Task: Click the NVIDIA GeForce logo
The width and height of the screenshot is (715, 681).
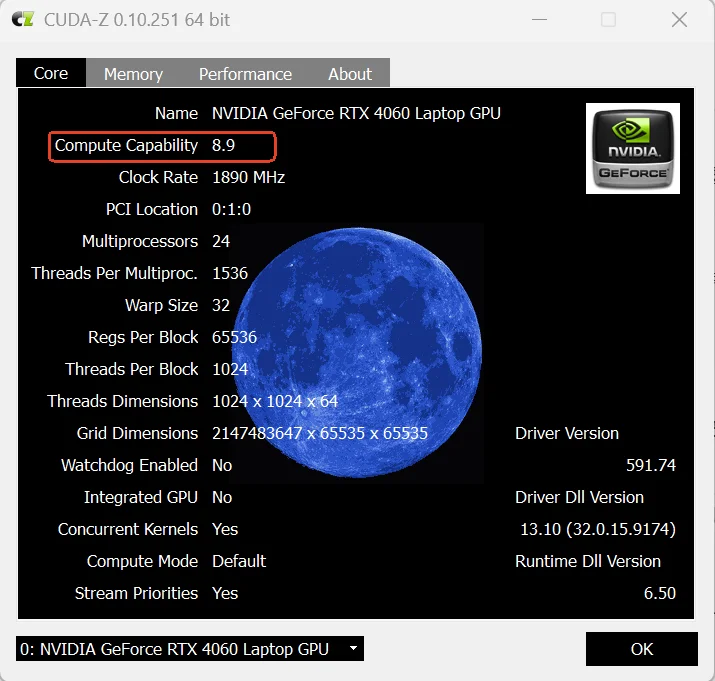Action: pyautogui.click(x=632, y=148)
